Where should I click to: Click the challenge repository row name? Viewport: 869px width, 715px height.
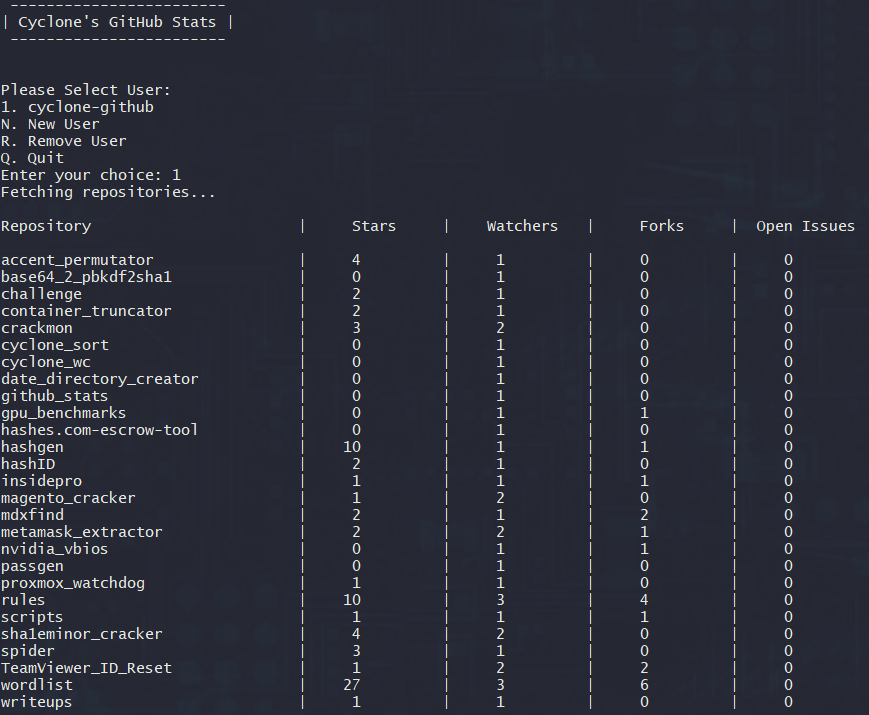tap(42, 294)
